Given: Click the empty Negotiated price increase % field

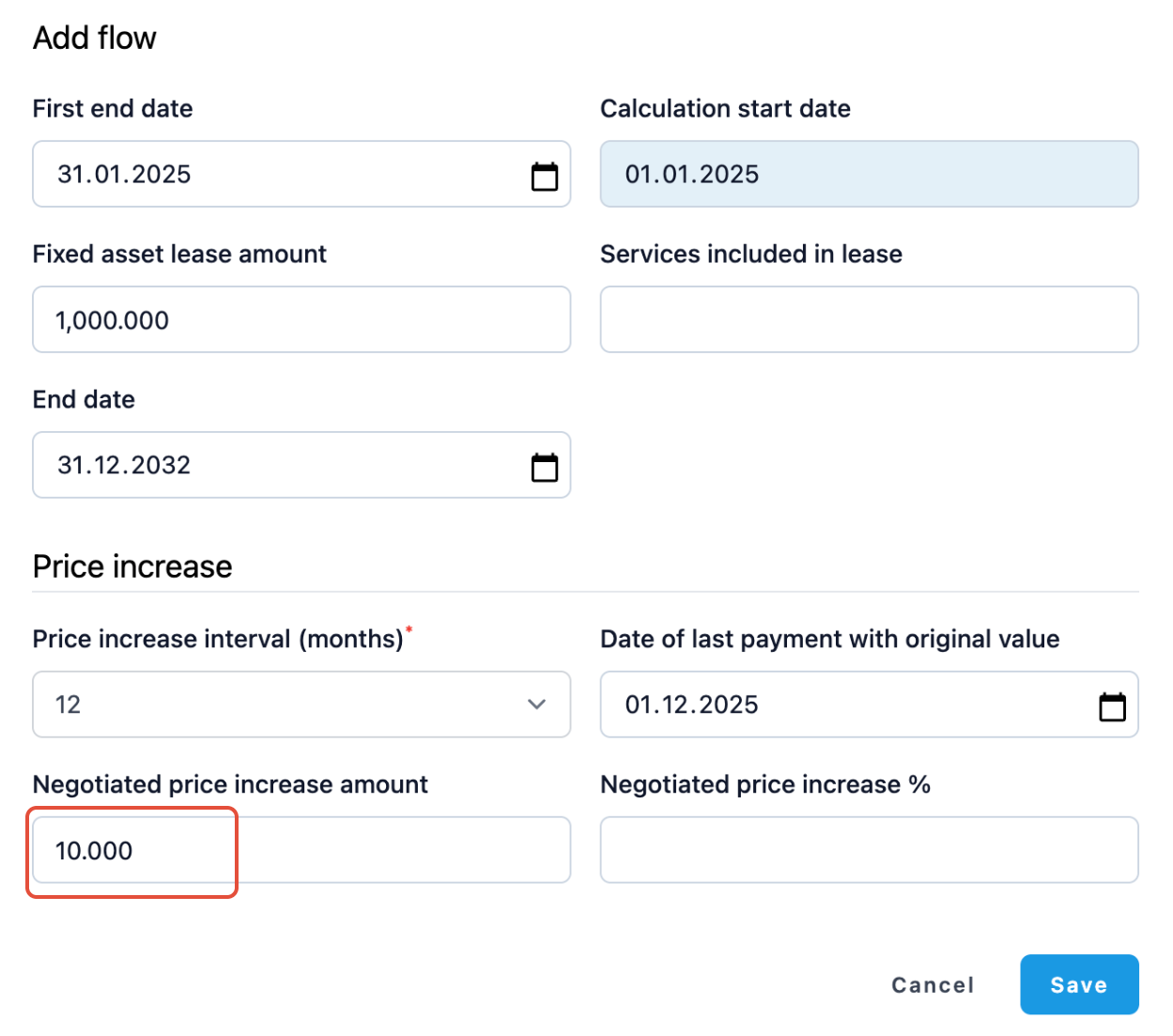Looking at the screenshot, I should (869, 851).
